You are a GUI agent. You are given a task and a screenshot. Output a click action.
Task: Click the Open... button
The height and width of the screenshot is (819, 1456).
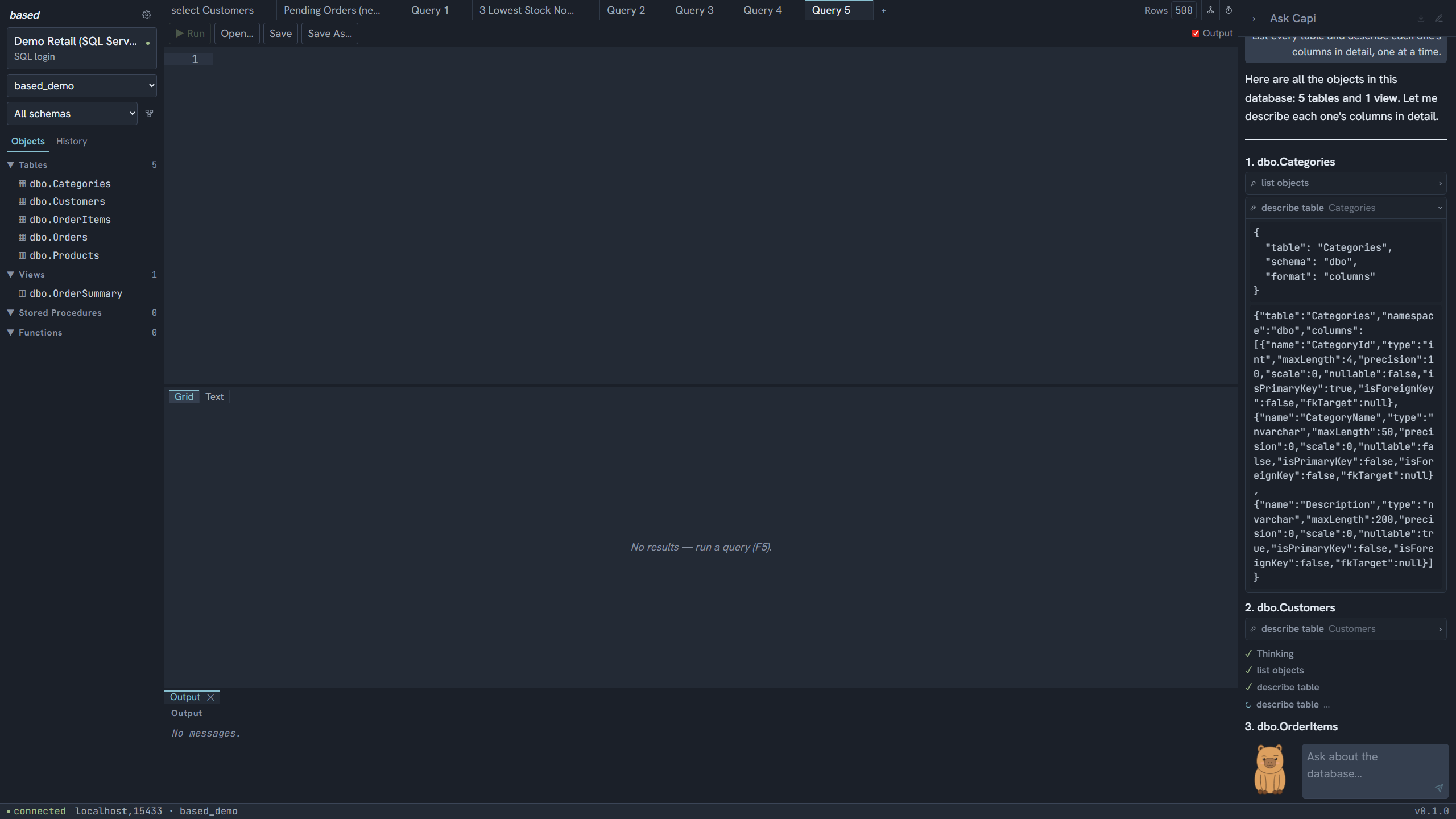[237, 34]
